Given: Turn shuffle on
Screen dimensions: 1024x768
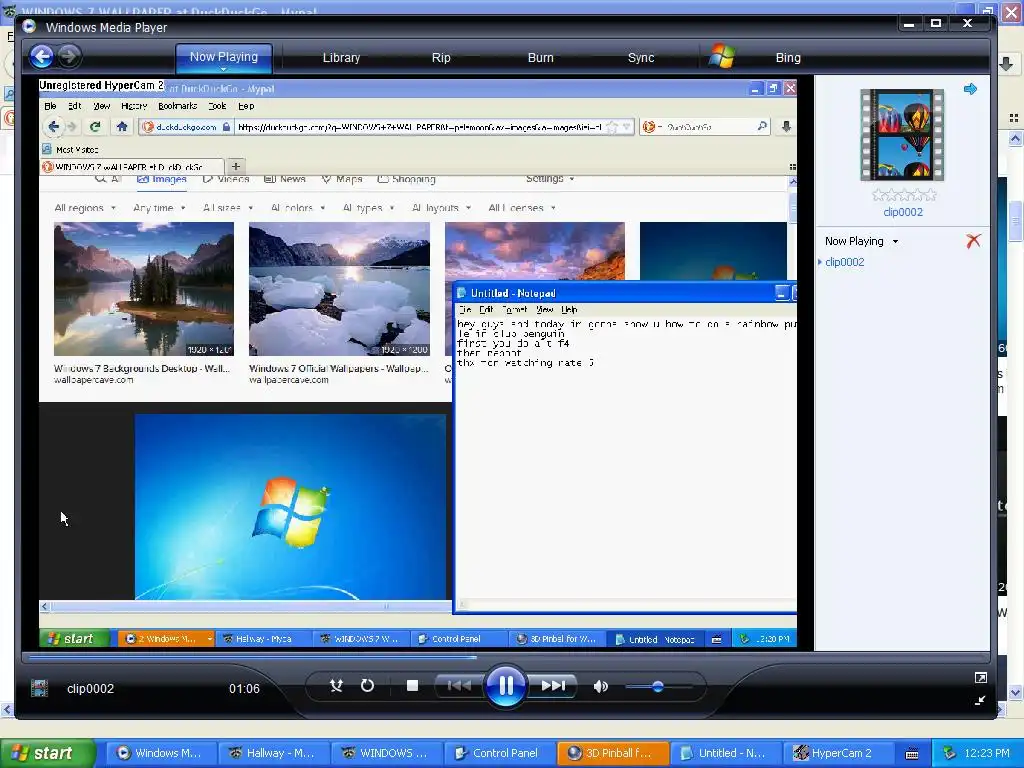Looking at the screenshot, I should pos(336,686).
